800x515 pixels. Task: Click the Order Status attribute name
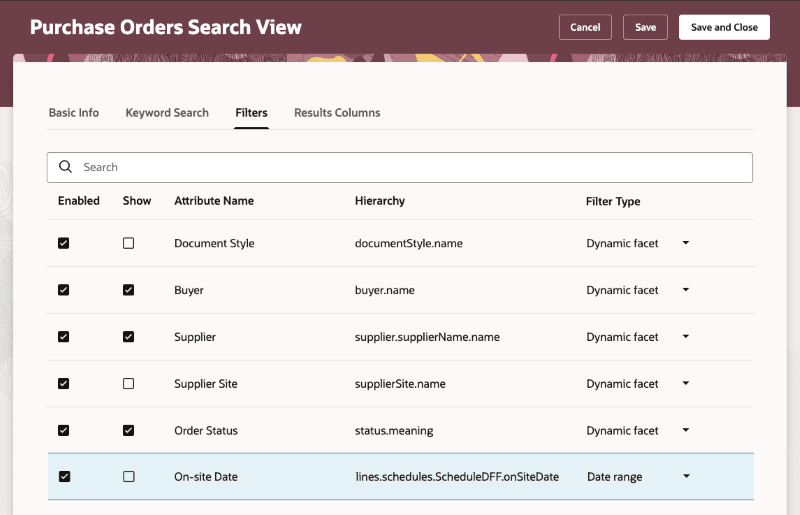206,430
